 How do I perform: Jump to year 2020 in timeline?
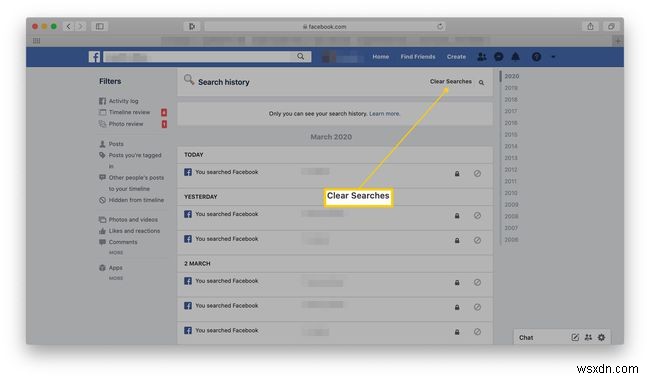coord(512,76)
